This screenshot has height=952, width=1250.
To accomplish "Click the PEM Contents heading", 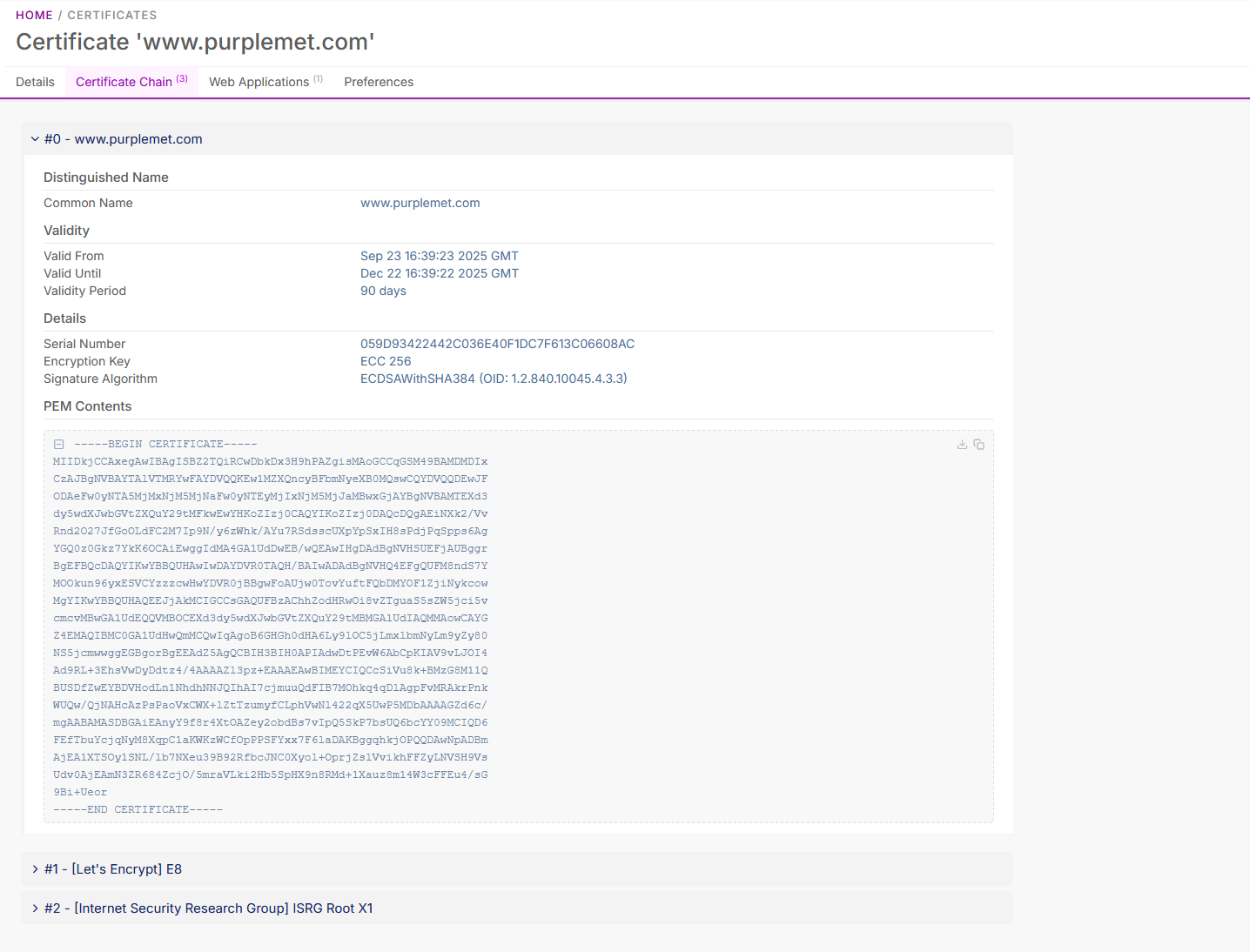I will (x=88, y=406).
